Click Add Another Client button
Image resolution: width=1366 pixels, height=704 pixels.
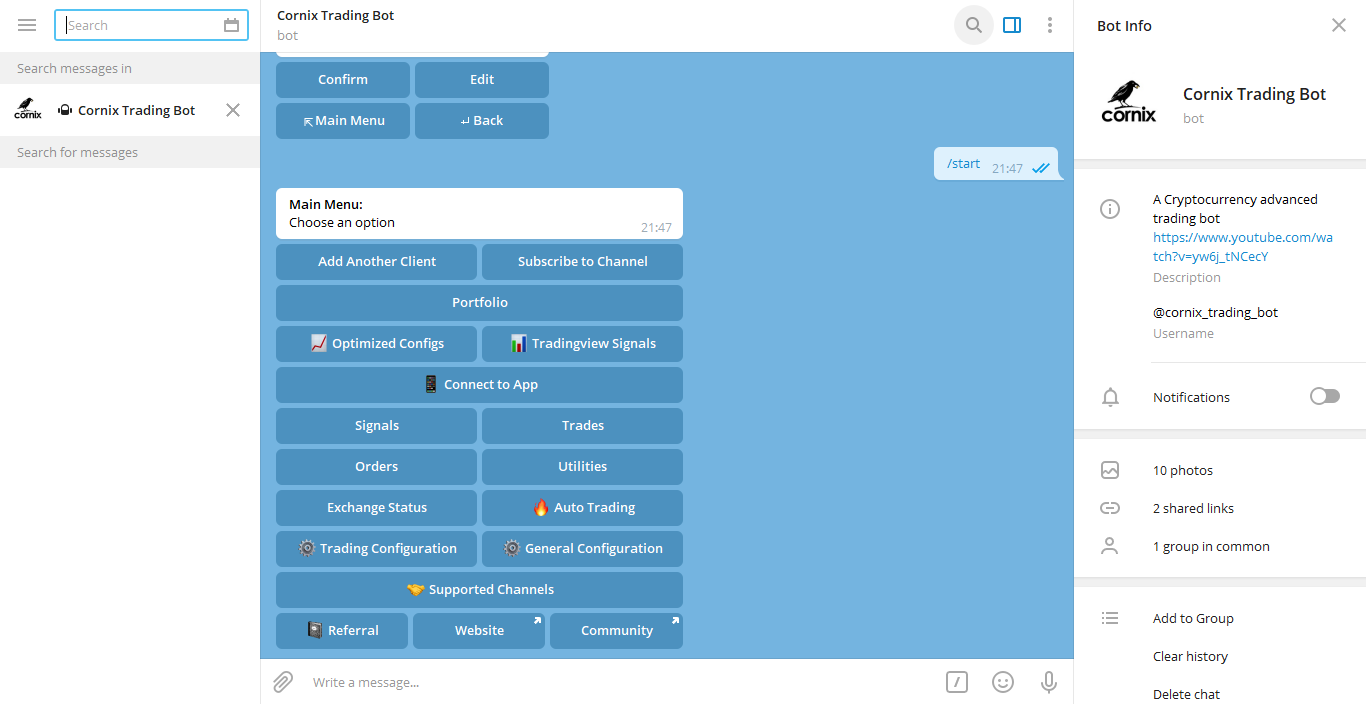(x=377, y=261)
